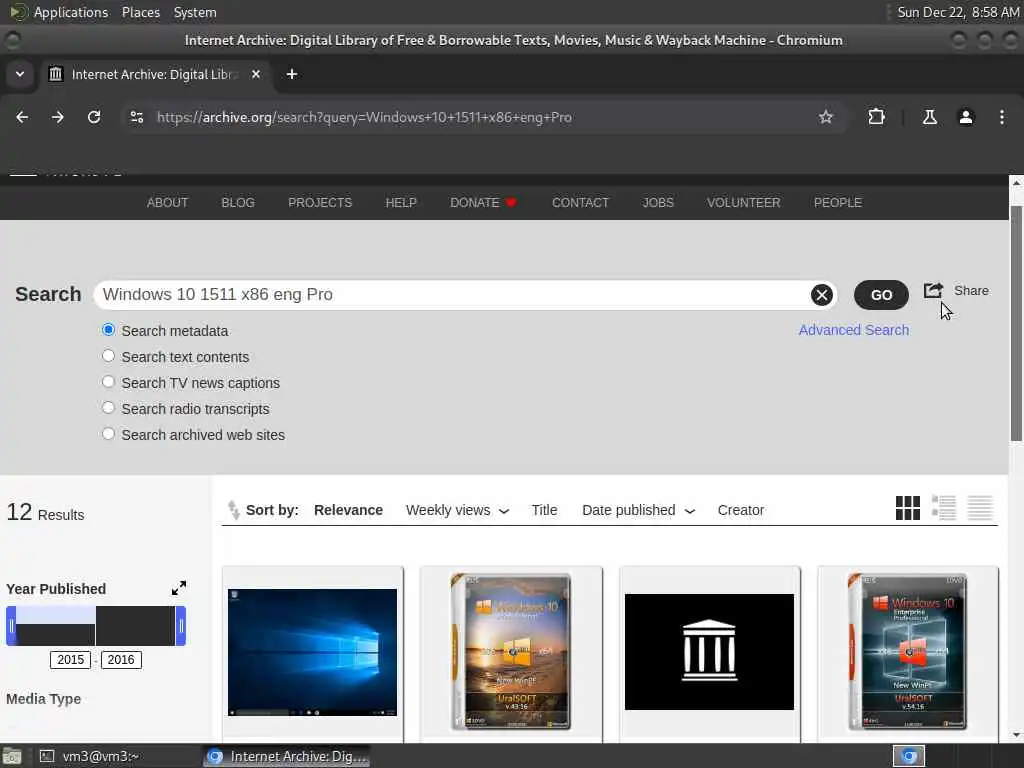This screenshot has width=1024, height=768.
Task: Switch to extended list view
Action: (944, 508)
